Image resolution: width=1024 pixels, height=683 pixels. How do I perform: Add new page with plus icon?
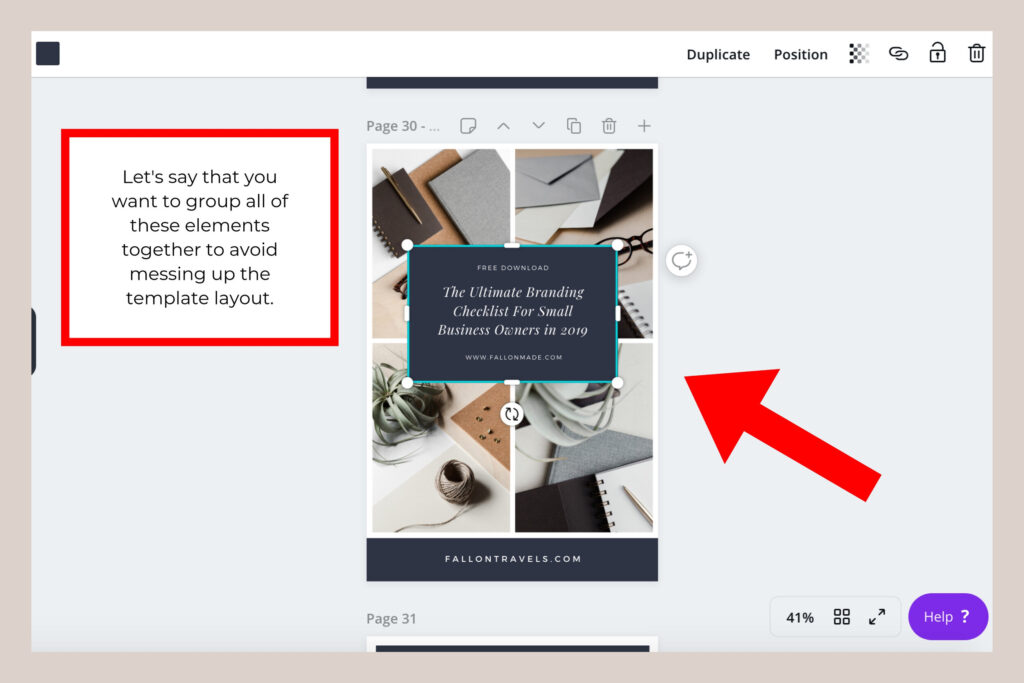pos(644,125)
